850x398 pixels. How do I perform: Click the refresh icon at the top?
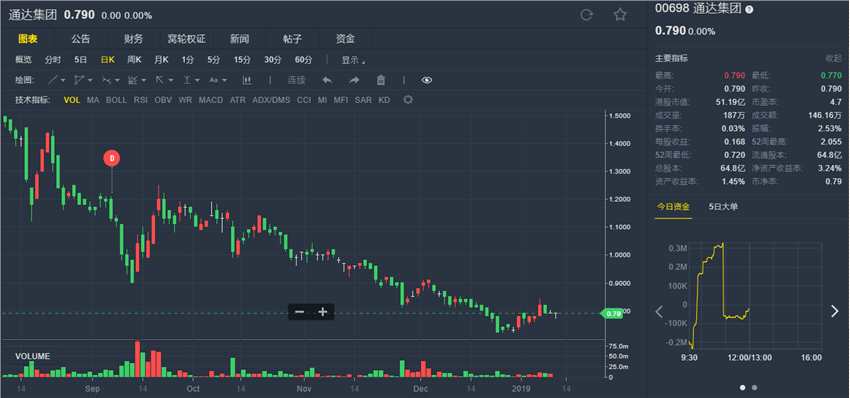pyautogui.click(x=586, y=15)
